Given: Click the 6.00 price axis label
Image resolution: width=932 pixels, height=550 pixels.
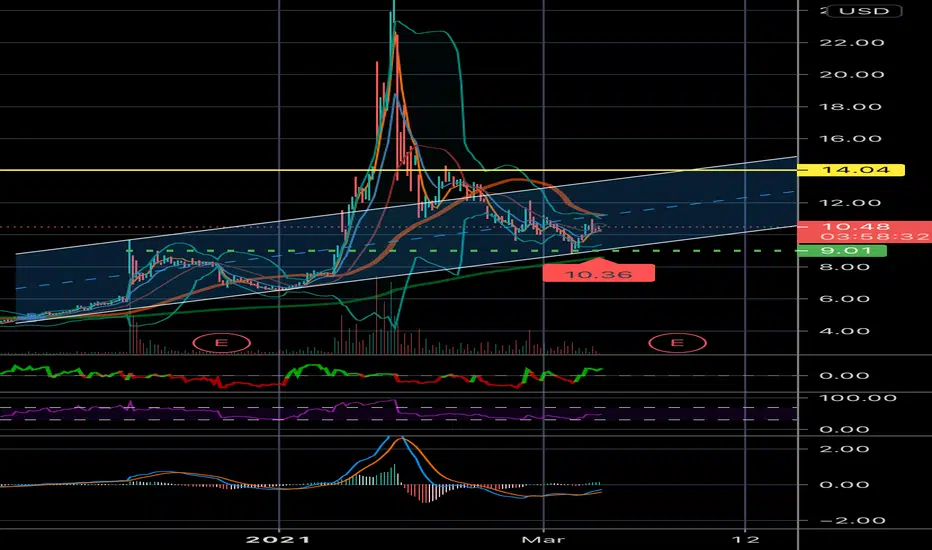Looking at the screenshot, I should click(844, 299).
